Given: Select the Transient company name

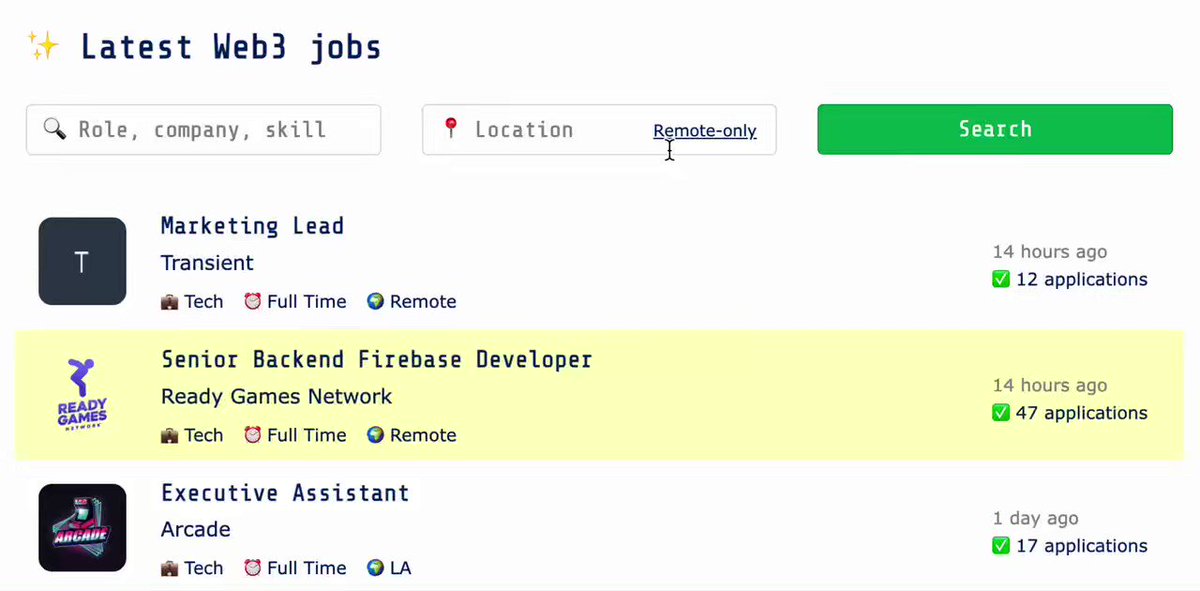Looking at the screenshot, I should coord(207,263).
